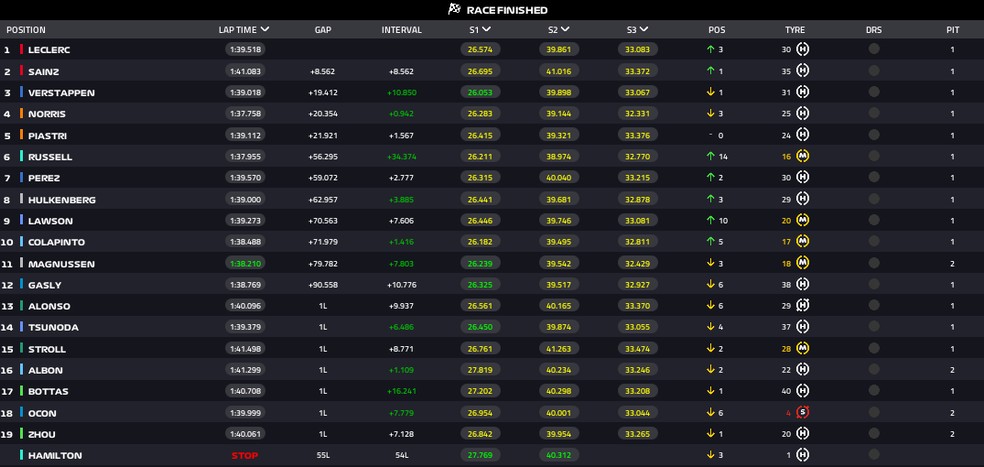The image size is (984, 467).
Task: Click Leclerc's red Ferrari team color bar
Action: [21, 49]
